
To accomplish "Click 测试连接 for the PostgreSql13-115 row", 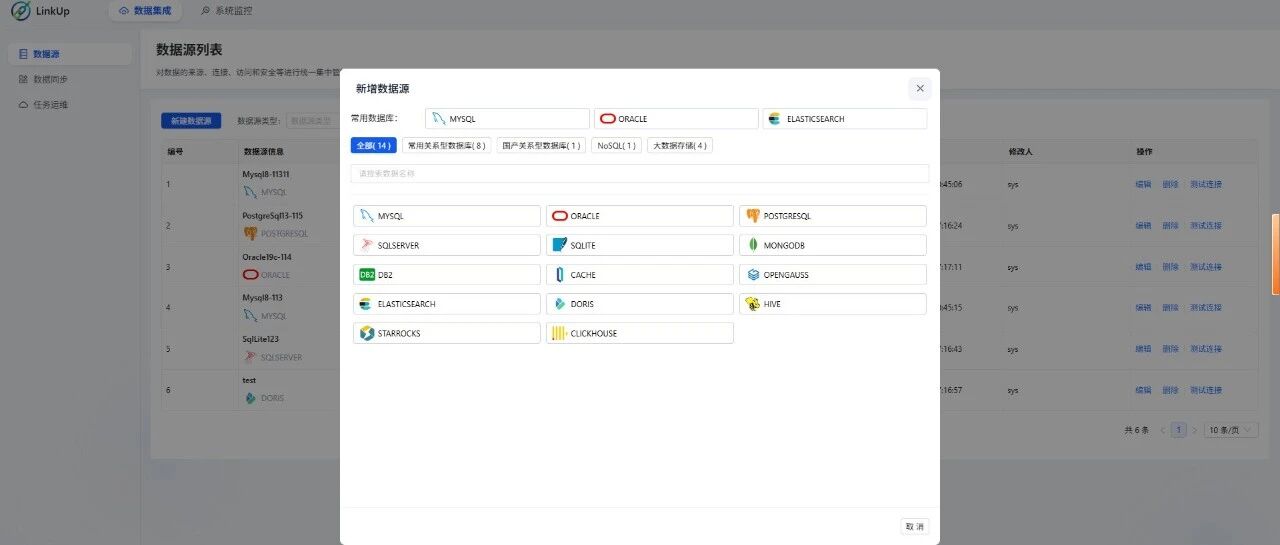I will [x=1206, y=226].
